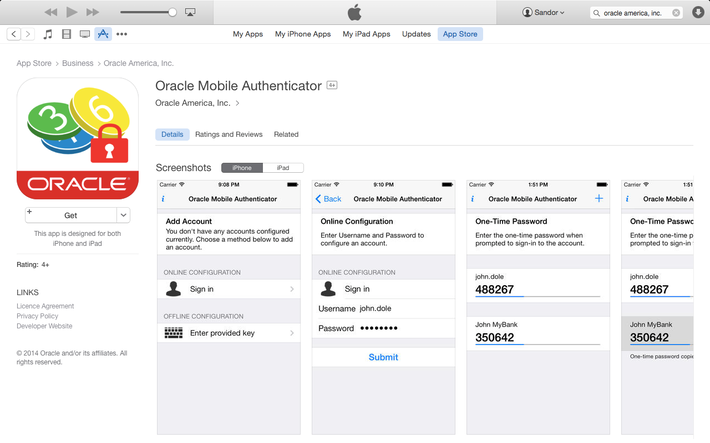Screen dimensions: 710x443
Task: Switch to the TV Shows library icon
Action: (x=85, y=34)
